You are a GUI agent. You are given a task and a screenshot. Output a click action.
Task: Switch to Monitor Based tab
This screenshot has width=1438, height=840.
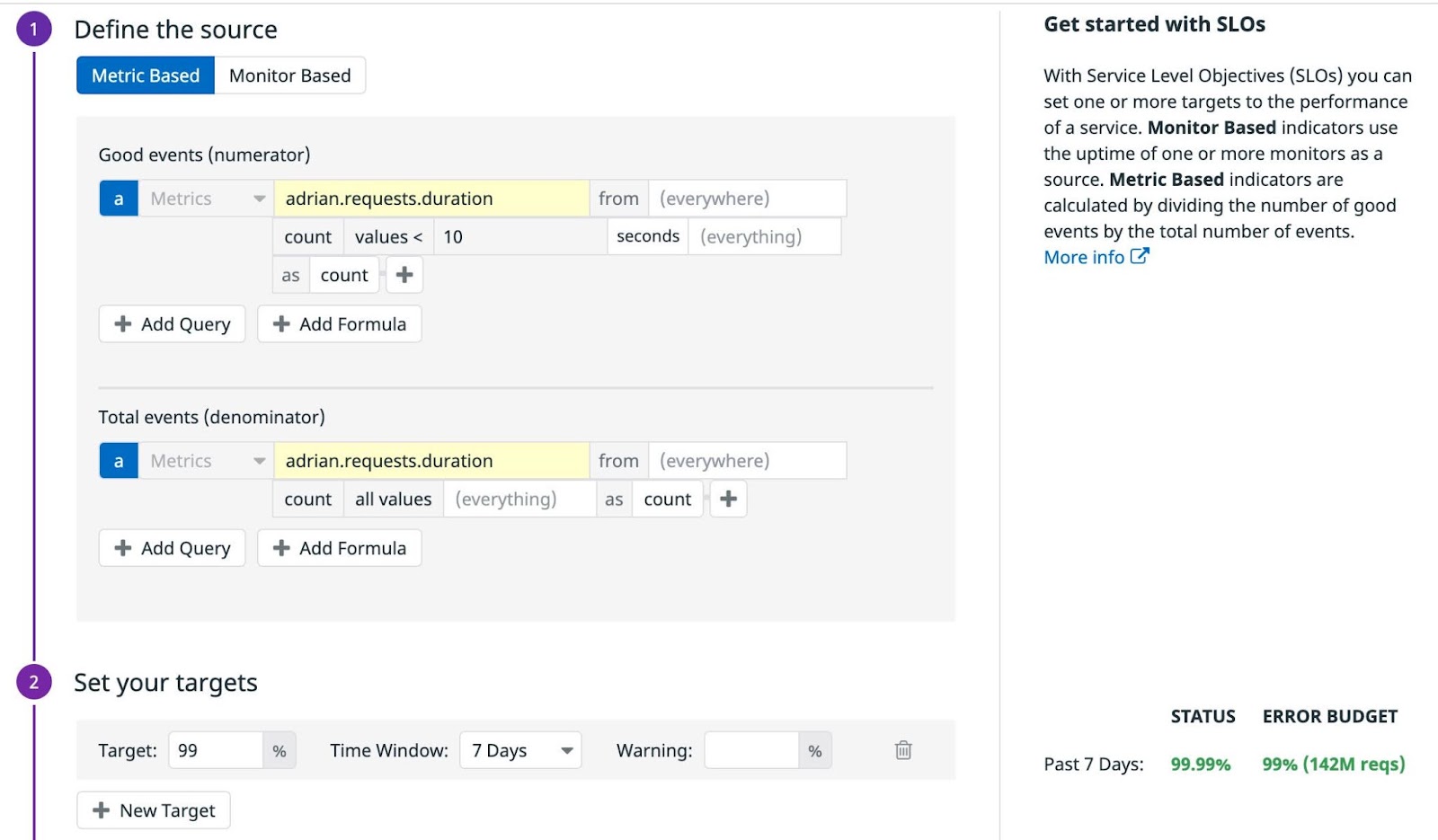point(289,75)
